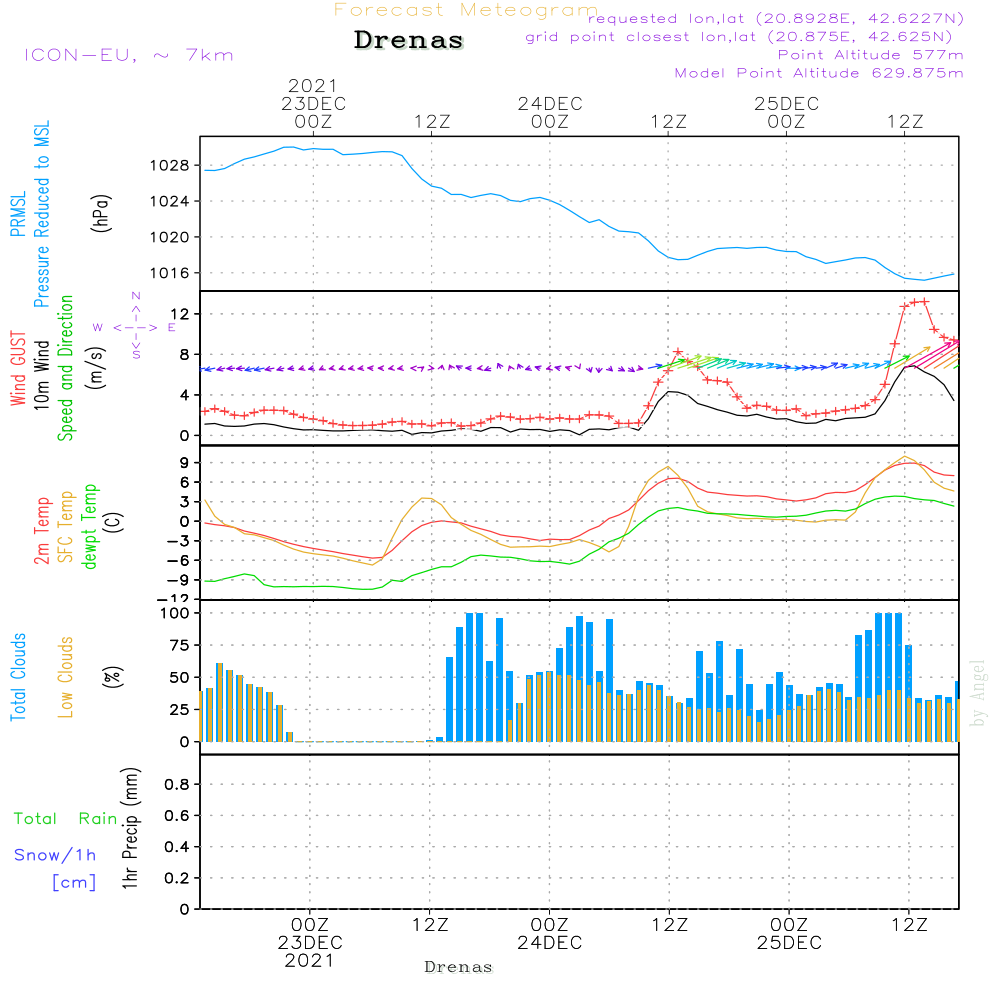The image size is (1000, 1000).
Task: Click the pressure curve maximum near 23DEC 00Z
Action: point(288,147)
